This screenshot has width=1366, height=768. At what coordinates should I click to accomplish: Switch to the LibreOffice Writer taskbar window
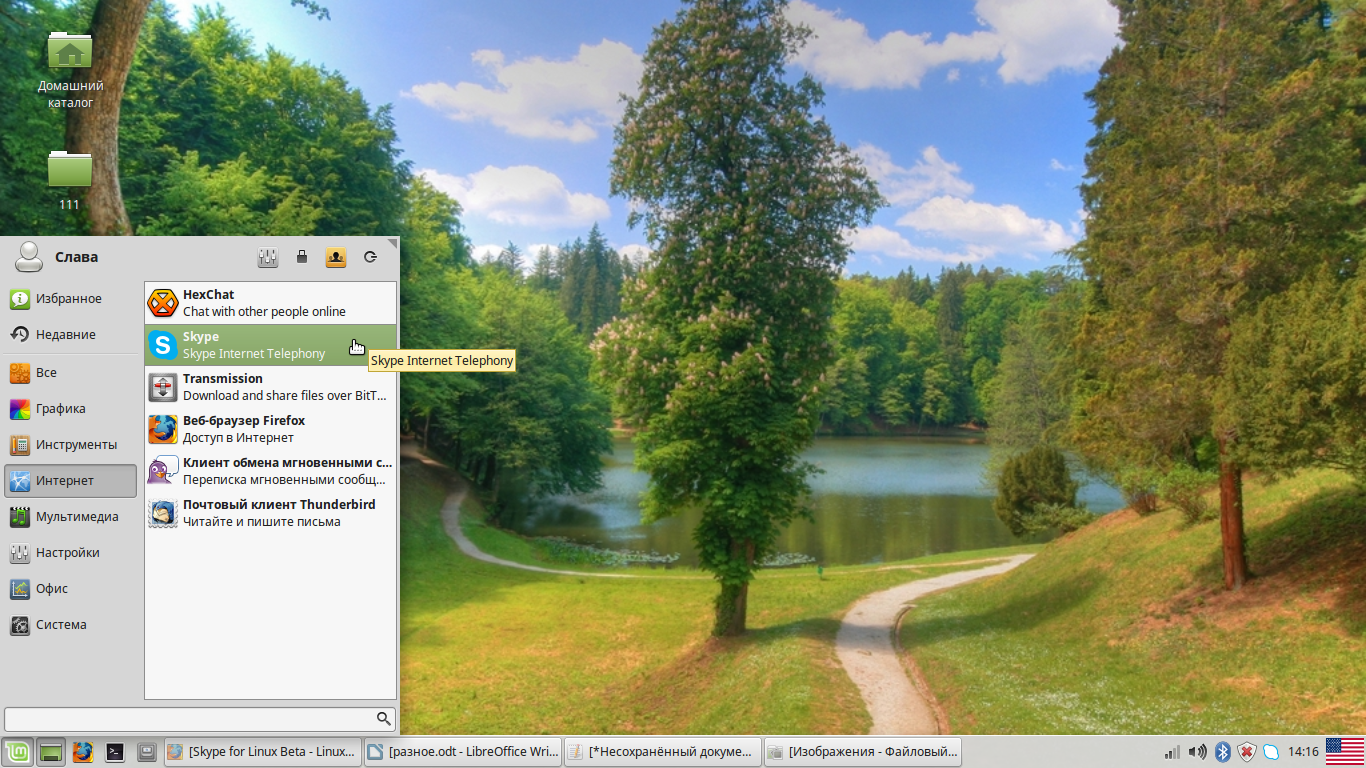(461, 752)
